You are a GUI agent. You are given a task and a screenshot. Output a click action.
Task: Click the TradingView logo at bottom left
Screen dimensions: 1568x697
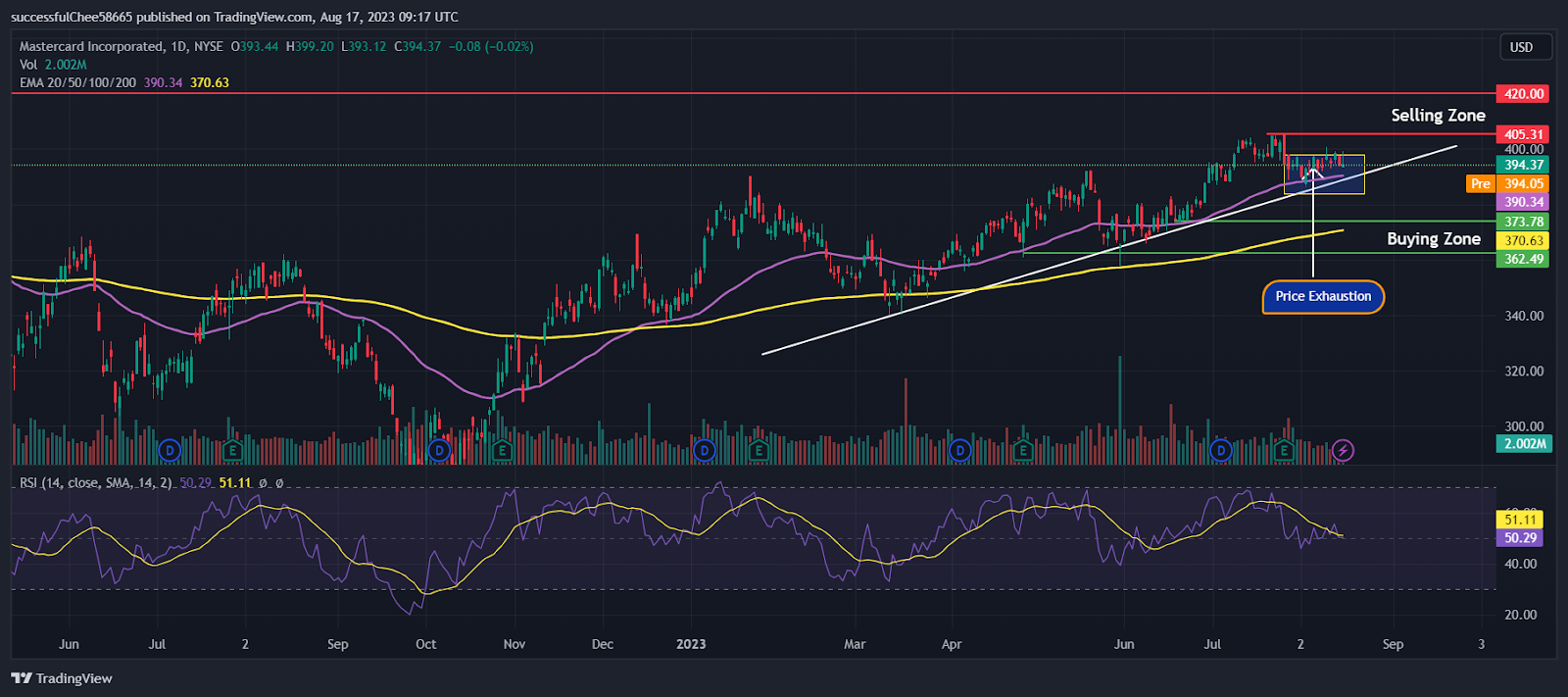coord(62,678)
